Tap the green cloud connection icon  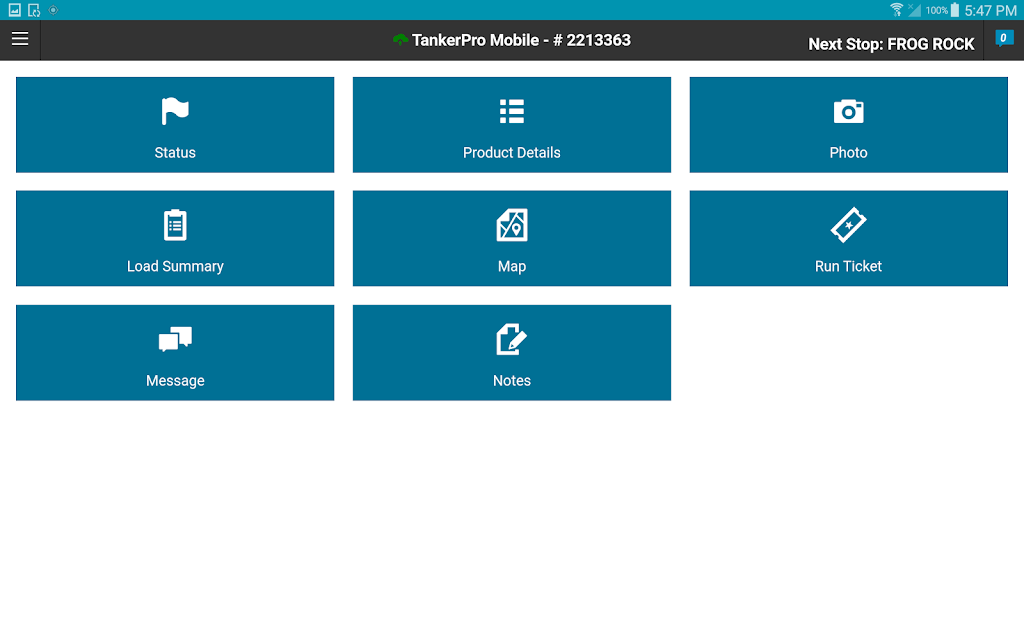point(400,40)
